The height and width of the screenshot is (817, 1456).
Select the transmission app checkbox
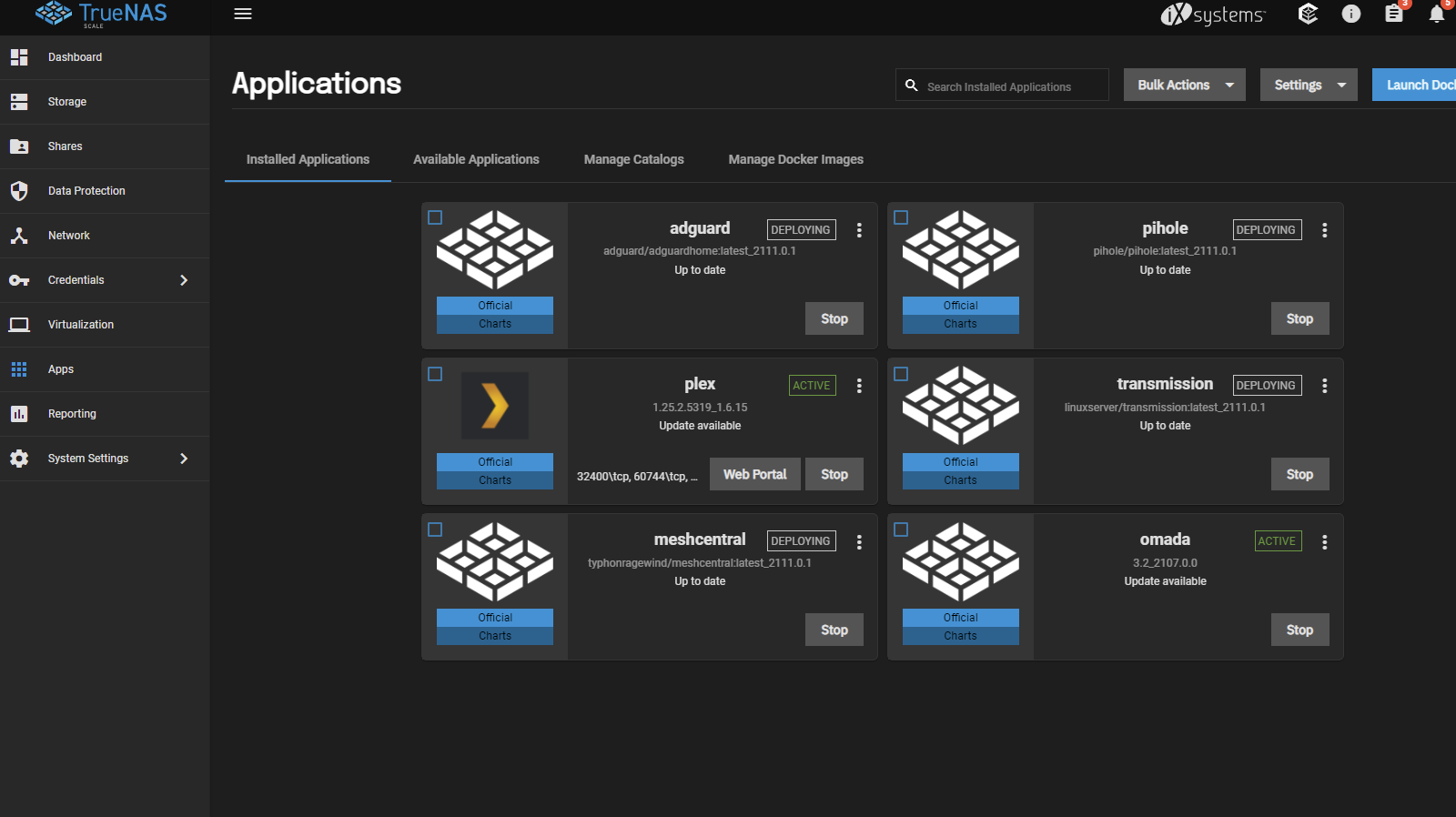point(901,374)
